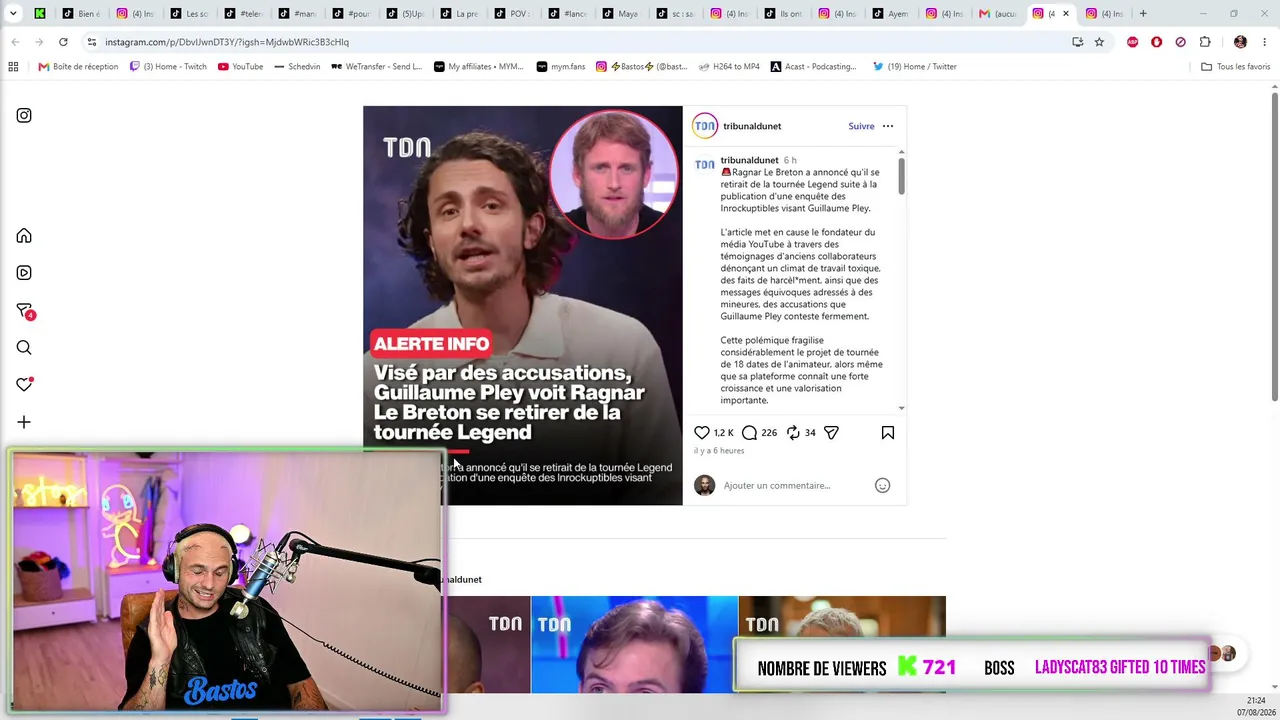Open the rightmost related post thumbnail
The image size is (1280, 720).
coord(842,644)
